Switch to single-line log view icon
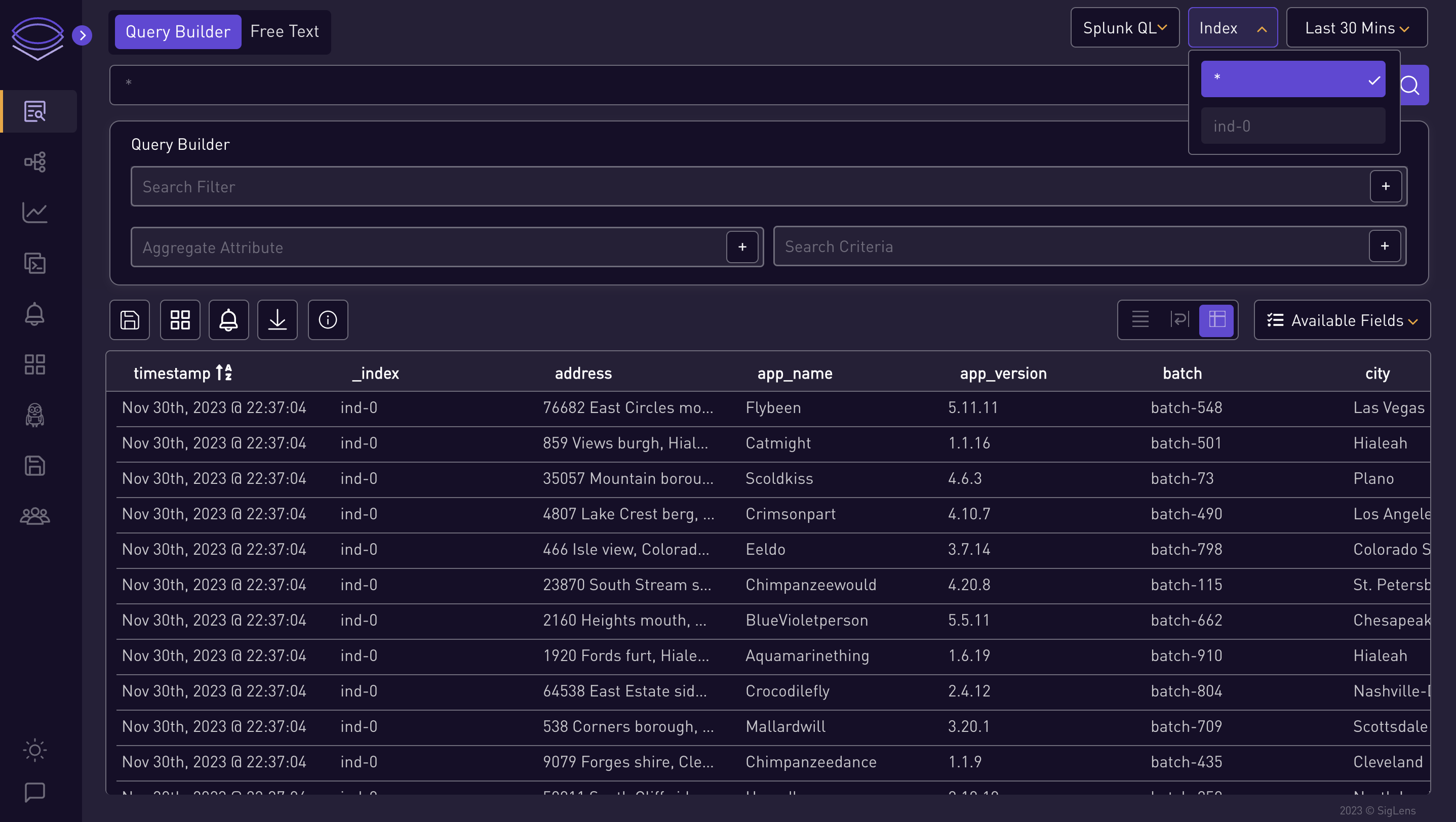This screenshot has height=822, width=1456. tap(1140, 320)
